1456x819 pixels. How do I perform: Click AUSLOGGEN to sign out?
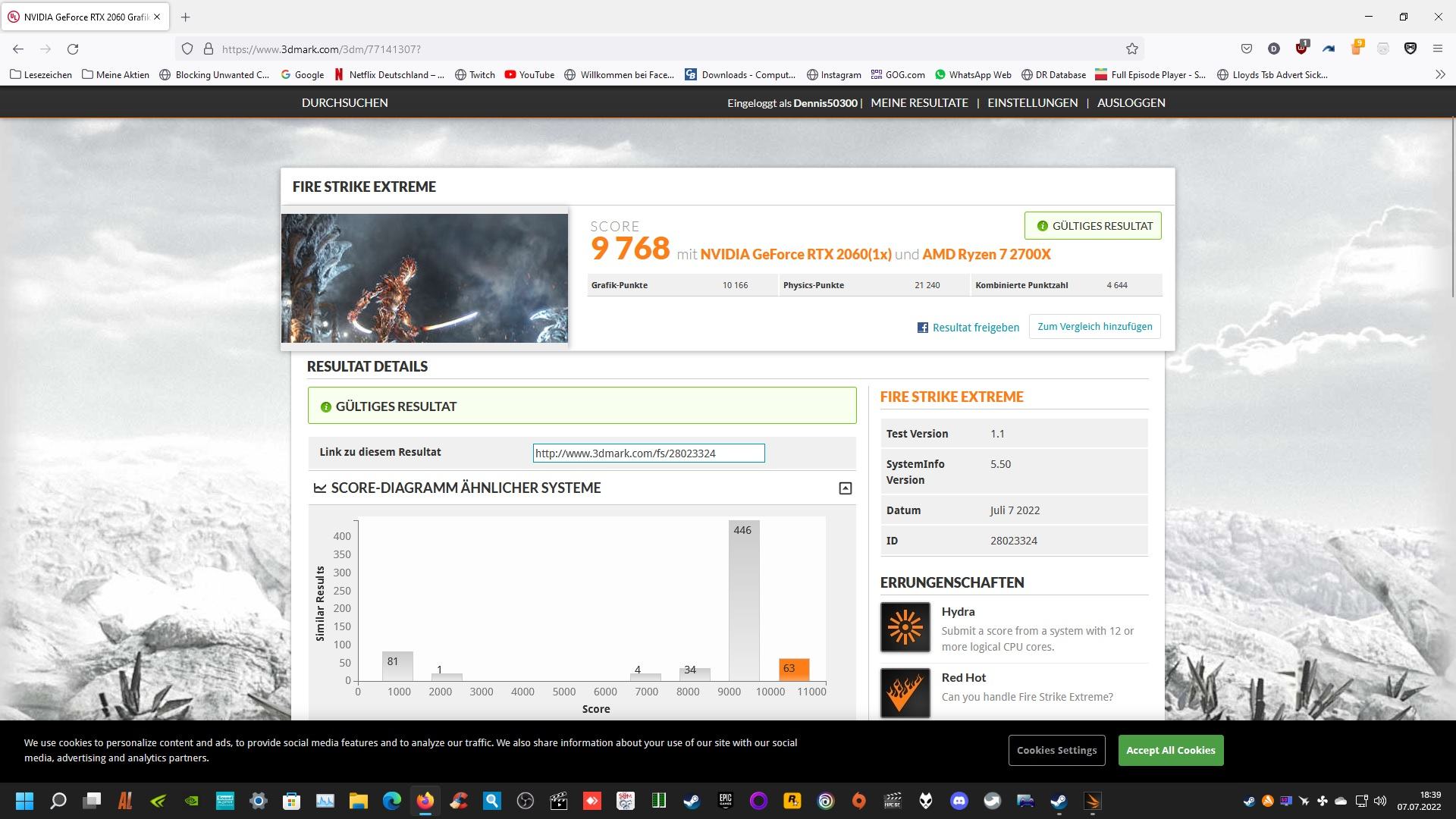pos(1131,102)
